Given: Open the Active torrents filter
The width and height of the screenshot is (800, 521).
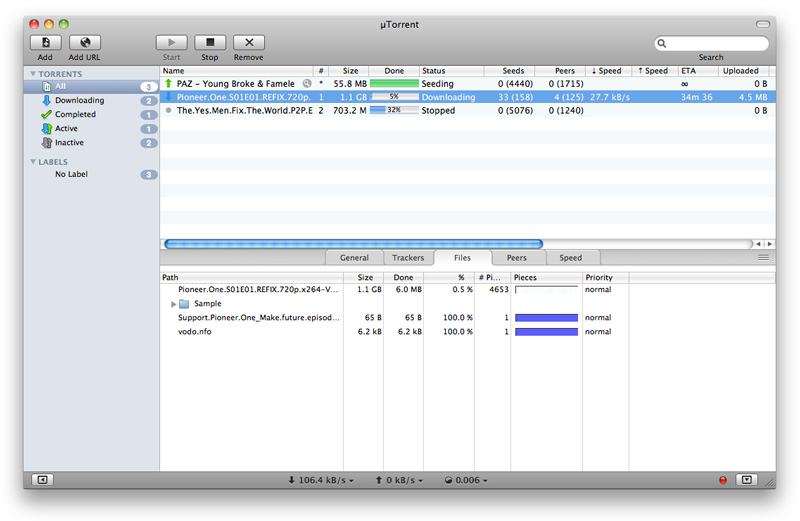Looking at the screenshot, I should 66,129.
